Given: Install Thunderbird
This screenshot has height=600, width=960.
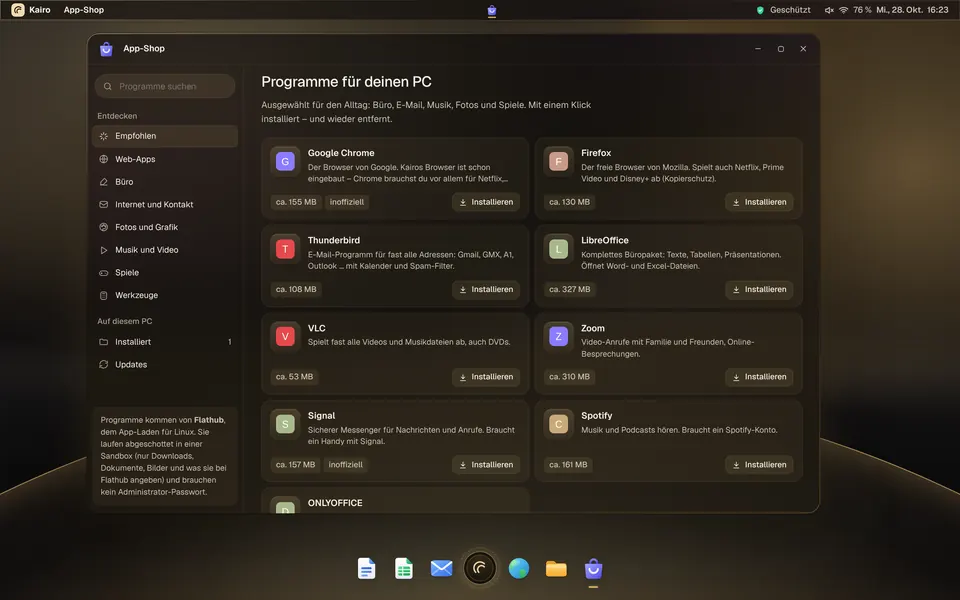Looking at the screenshot, I should click(486, 290).
